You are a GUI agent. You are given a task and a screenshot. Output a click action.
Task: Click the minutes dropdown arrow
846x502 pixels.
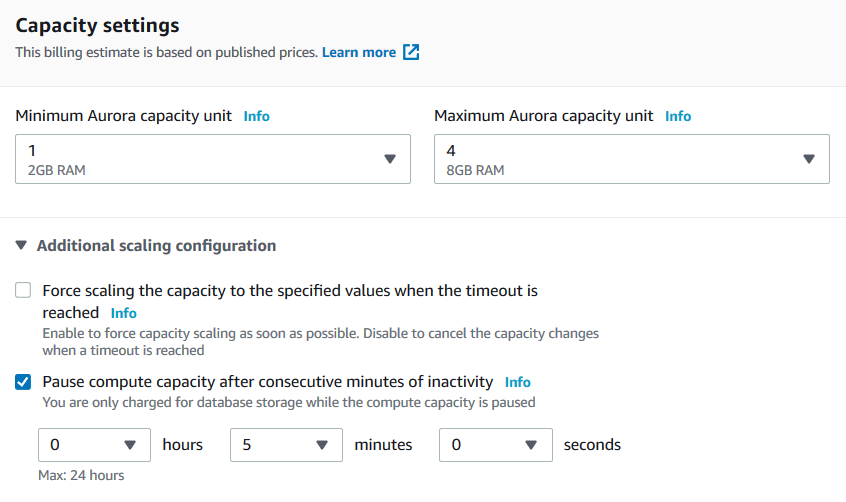coord(322,445)
